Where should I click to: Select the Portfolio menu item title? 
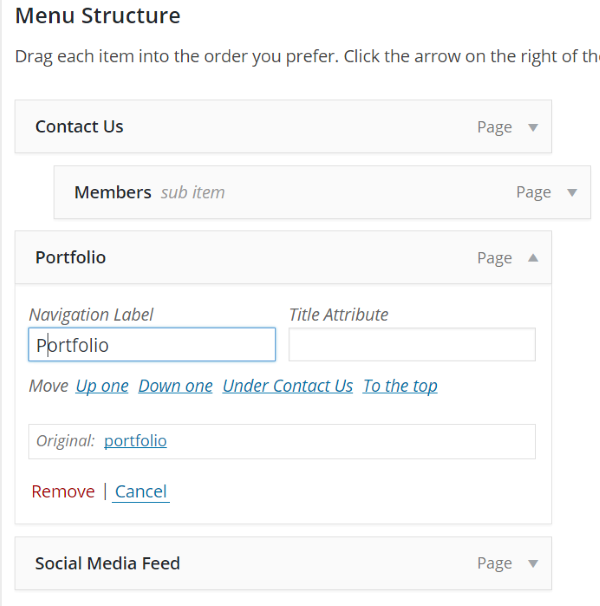pyautogui.click(x=70, y=257)
